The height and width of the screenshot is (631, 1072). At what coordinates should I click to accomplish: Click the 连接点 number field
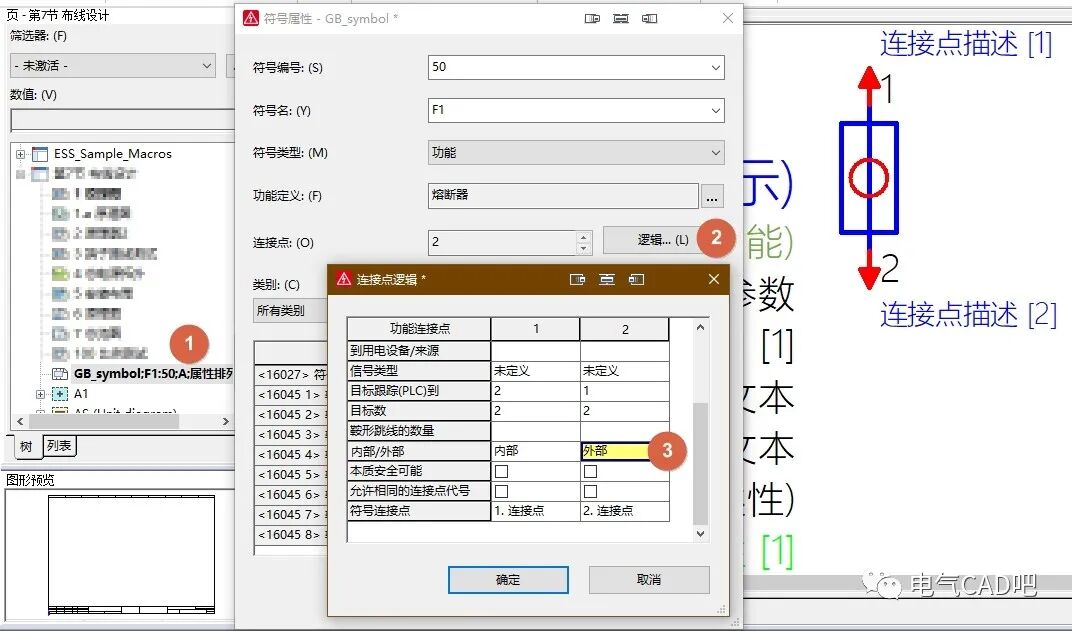[x=502, y=242]
